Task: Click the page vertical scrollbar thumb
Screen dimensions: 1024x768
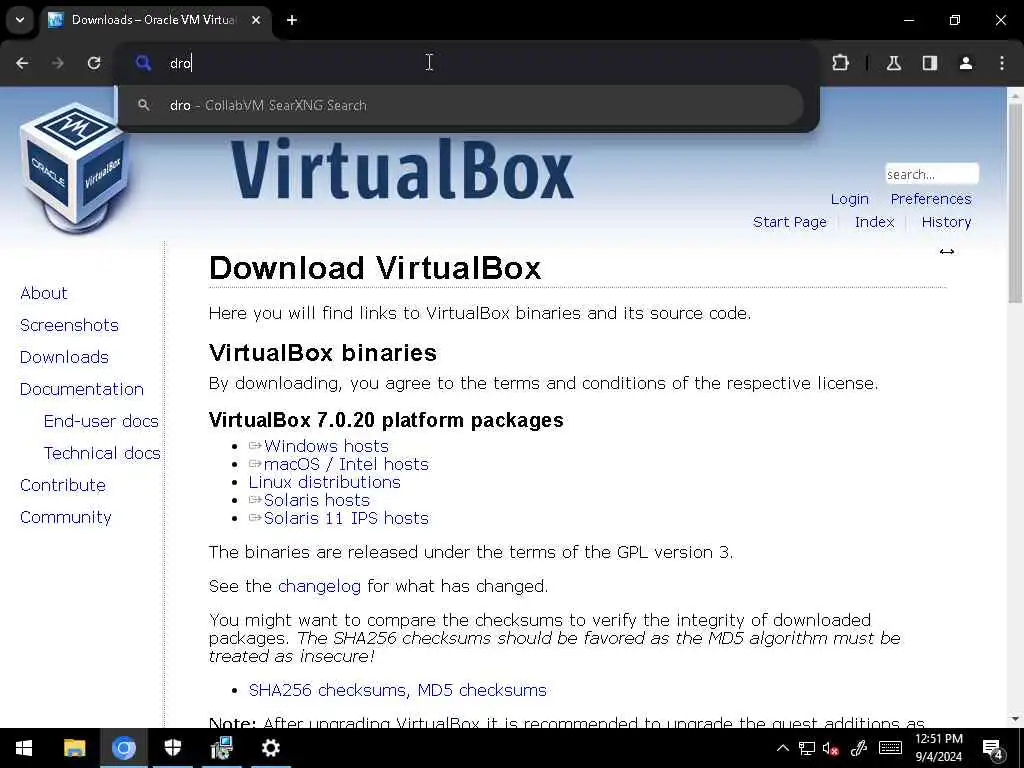Action: (x=1015, y=202)
